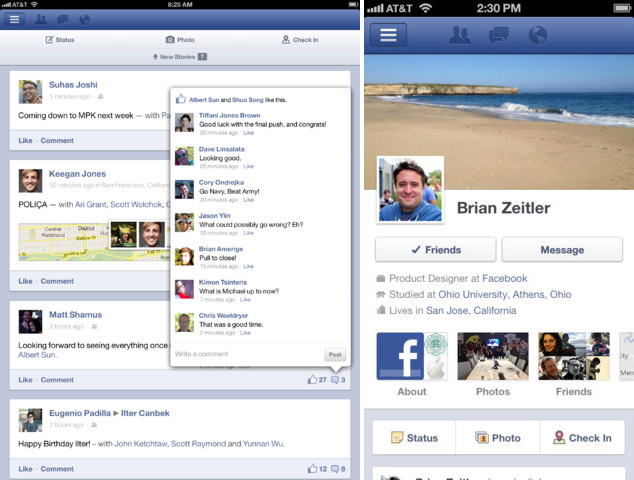Open Yunnan Wu tagged link

pos(263,444)
